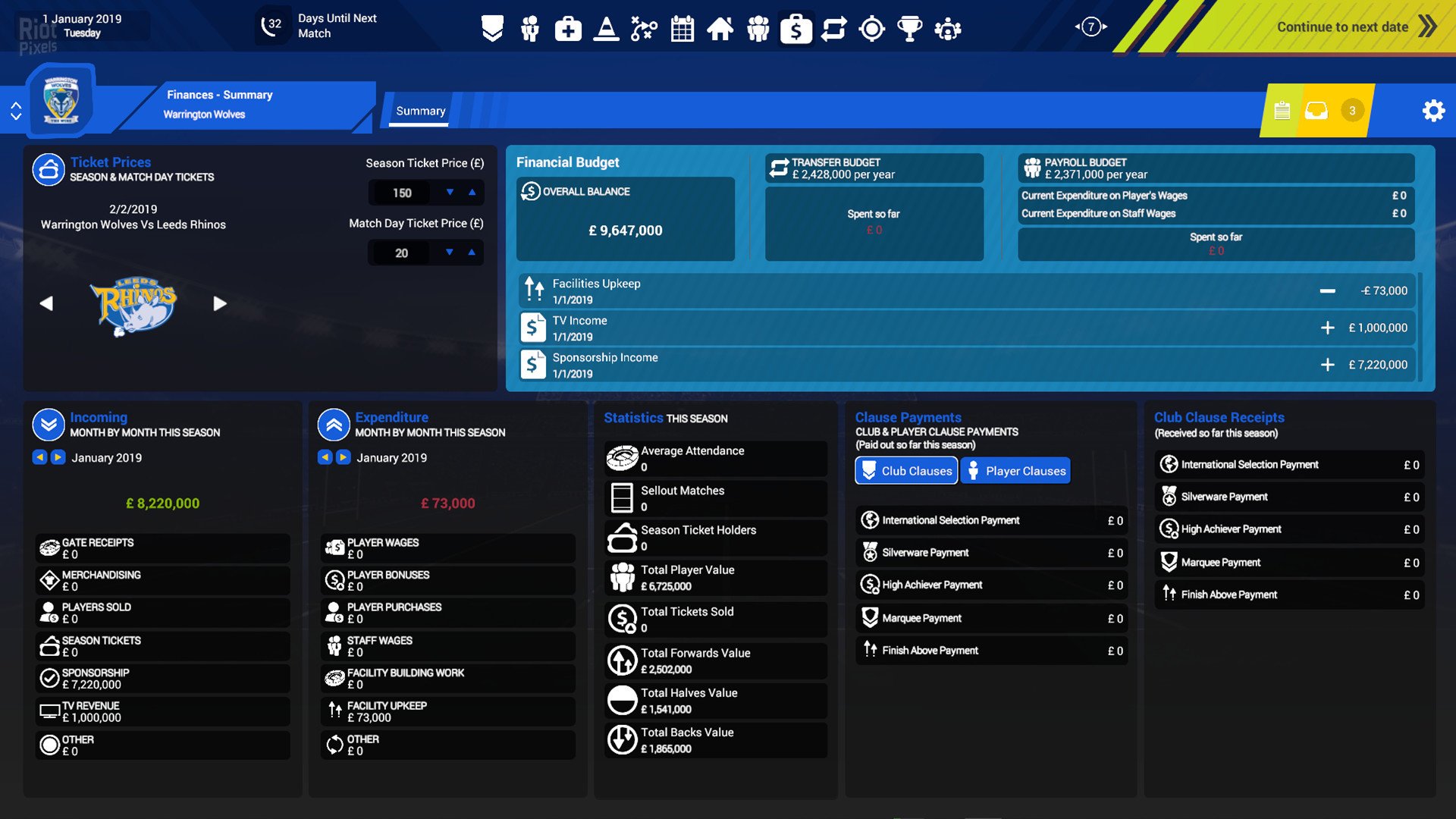Open the Stadium home screen

(720, 28)
